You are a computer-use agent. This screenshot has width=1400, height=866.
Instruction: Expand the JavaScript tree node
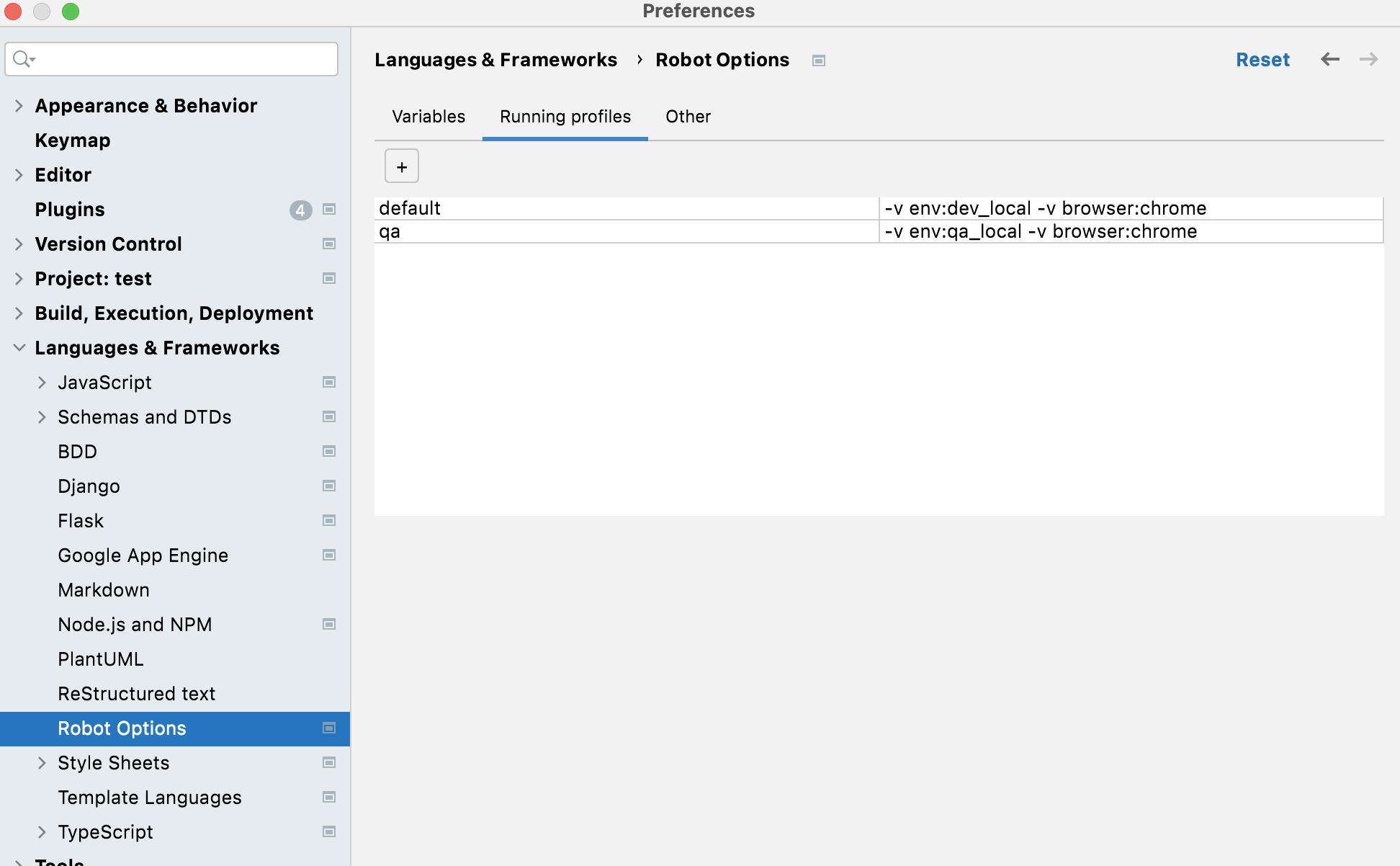[42, 383]
